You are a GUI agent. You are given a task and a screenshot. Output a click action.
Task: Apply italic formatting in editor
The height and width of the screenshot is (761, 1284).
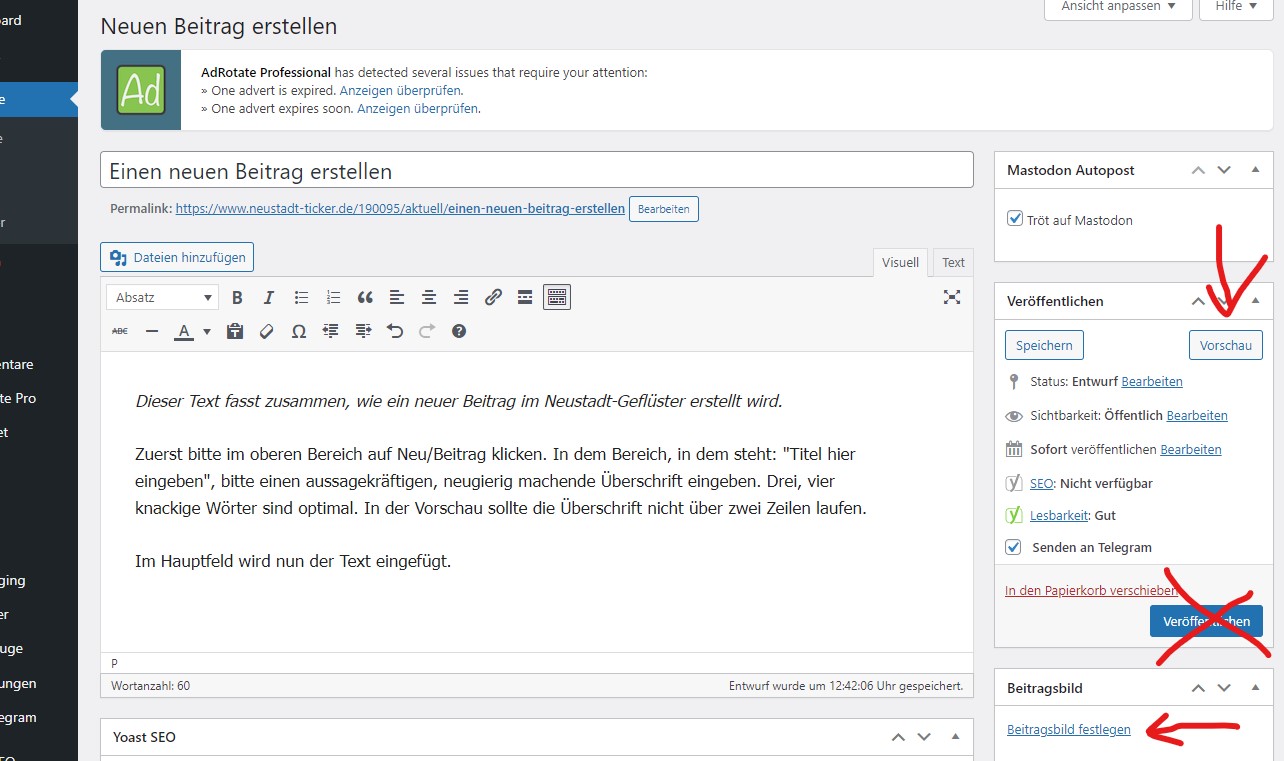268,297
